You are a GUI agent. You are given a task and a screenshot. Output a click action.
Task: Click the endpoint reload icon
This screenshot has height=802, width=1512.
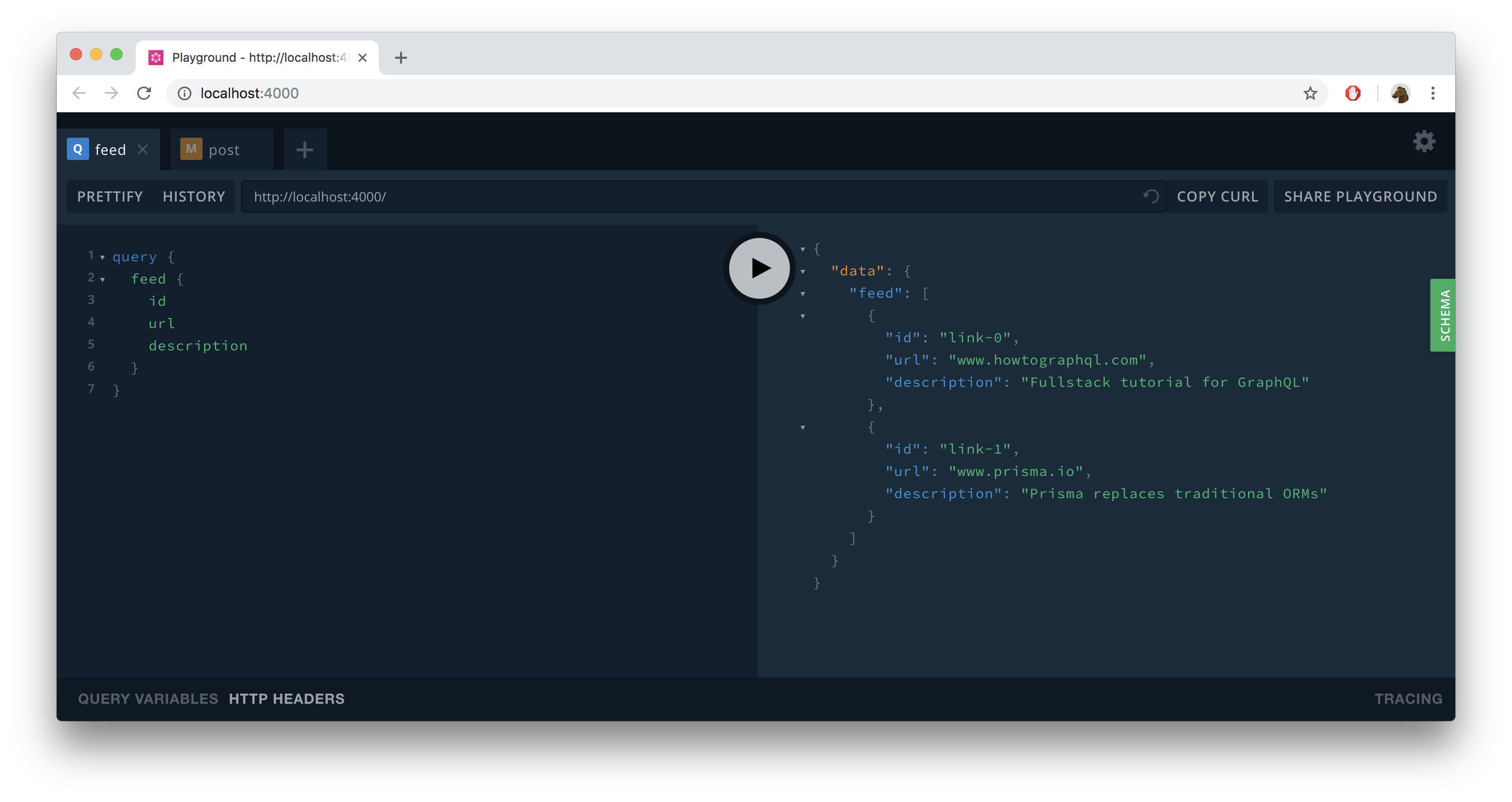coord(1150,196)
